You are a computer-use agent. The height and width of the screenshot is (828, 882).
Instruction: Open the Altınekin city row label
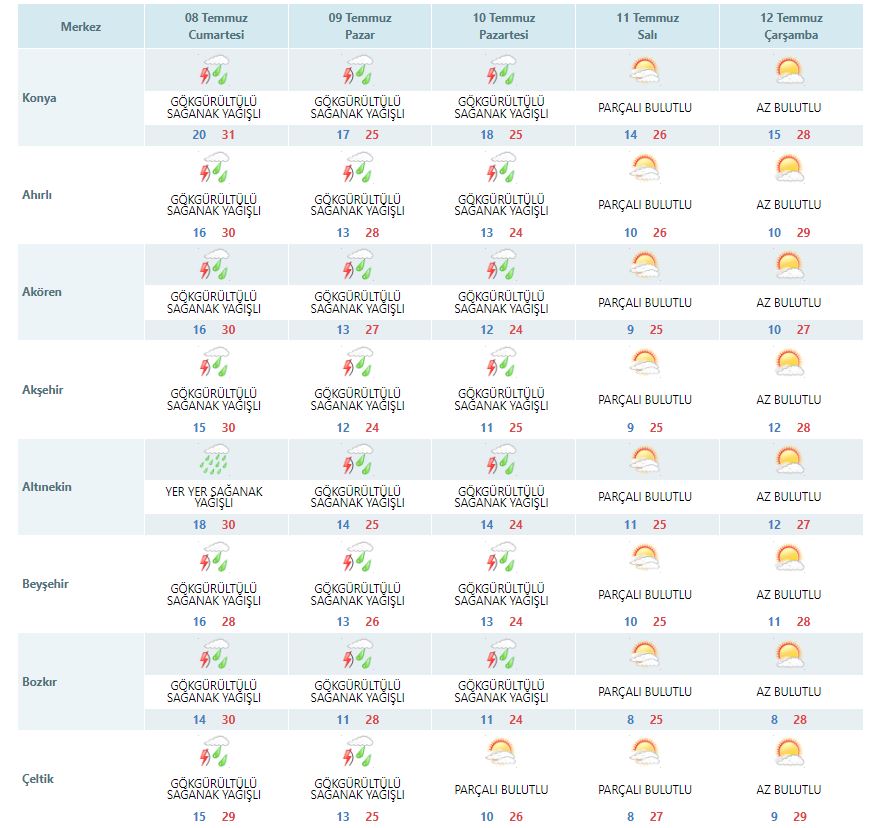coord(47,487)
